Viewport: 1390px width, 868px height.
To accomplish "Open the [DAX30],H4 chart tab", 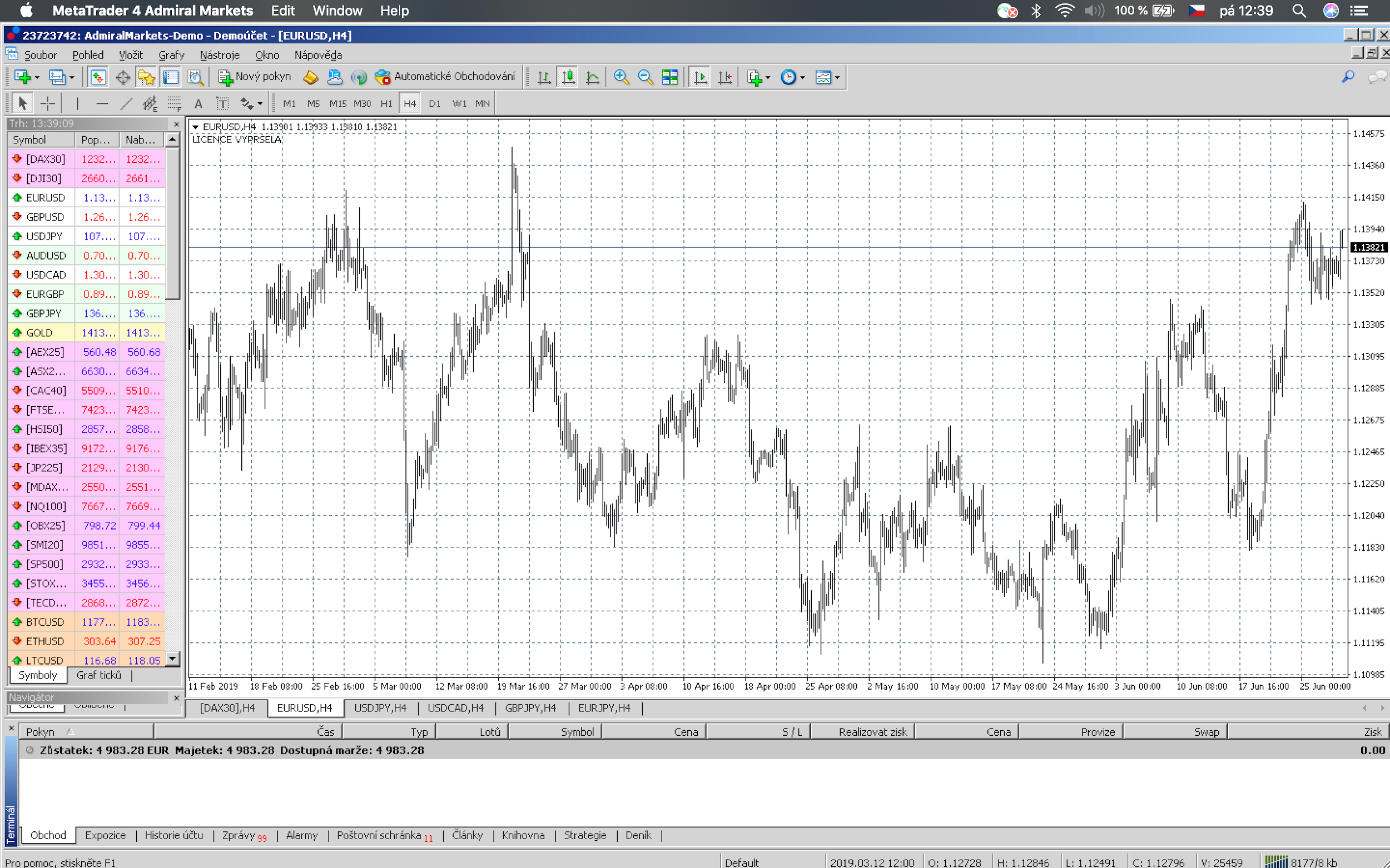I will 227,708.
